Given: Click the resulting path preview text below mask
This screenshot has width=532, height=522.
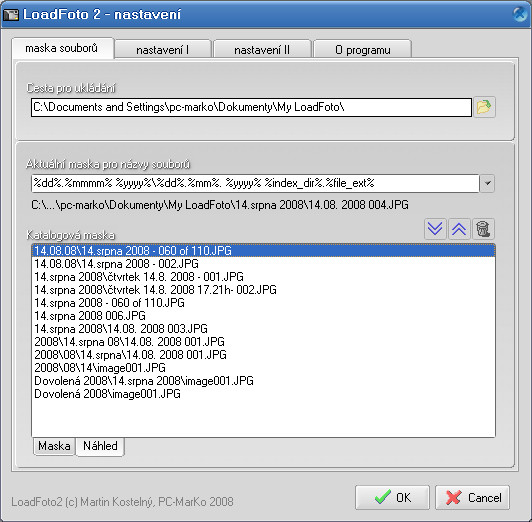Looking at the screenshot, I should 220,205.
